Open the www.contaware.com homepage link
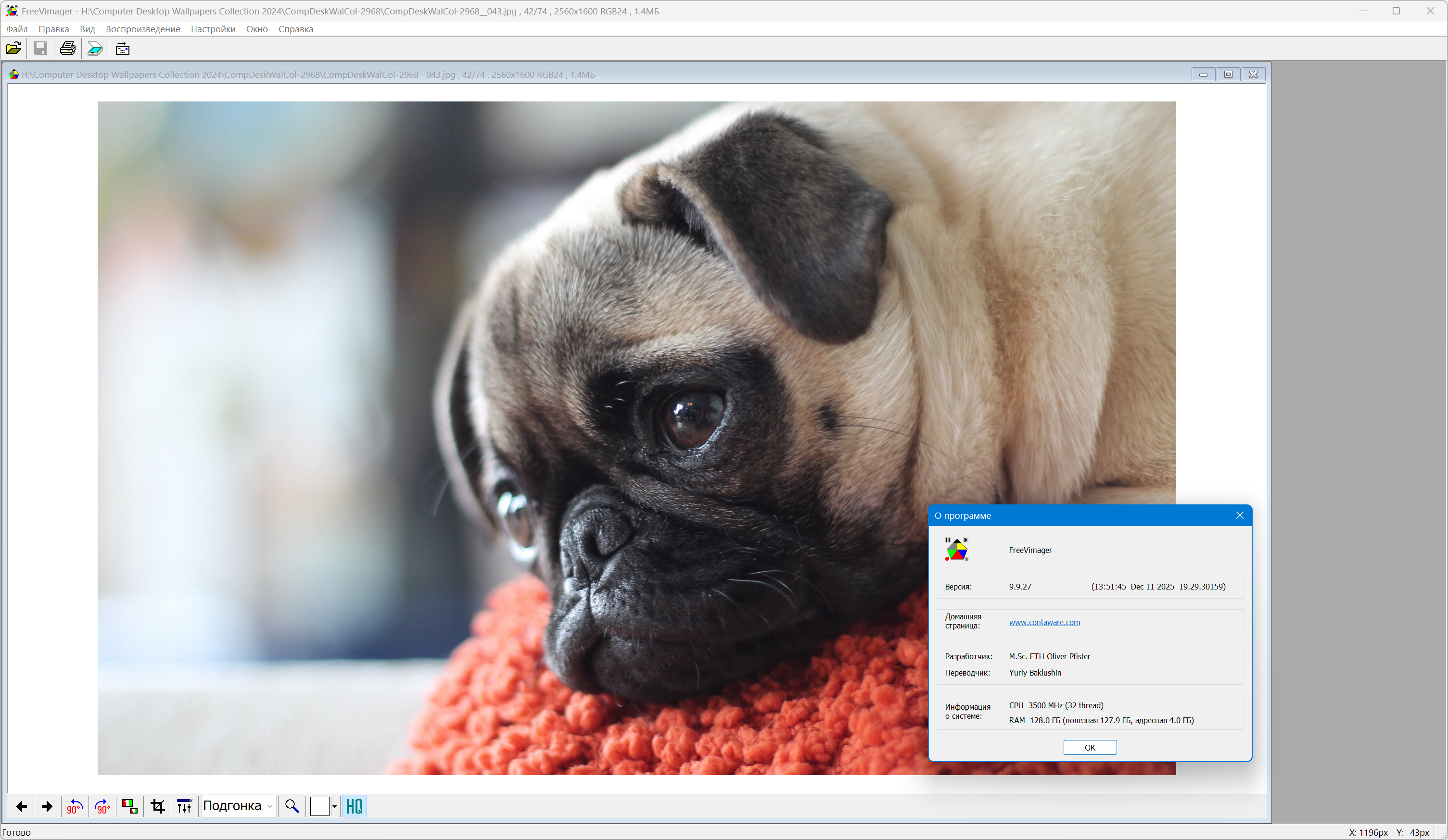The height and width of the screenshot is (840, 1448). point(1044,622)
